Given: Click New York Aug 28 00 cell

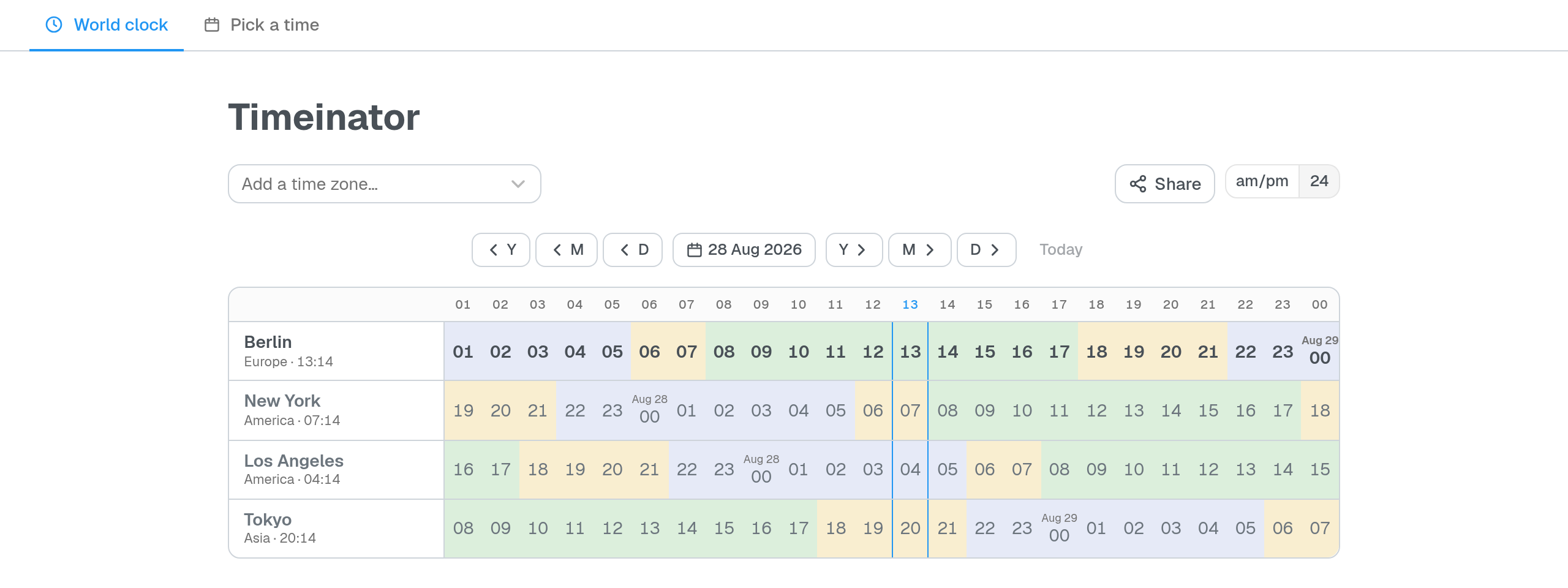Looking at the screenshot, I should tap(649, 410).
